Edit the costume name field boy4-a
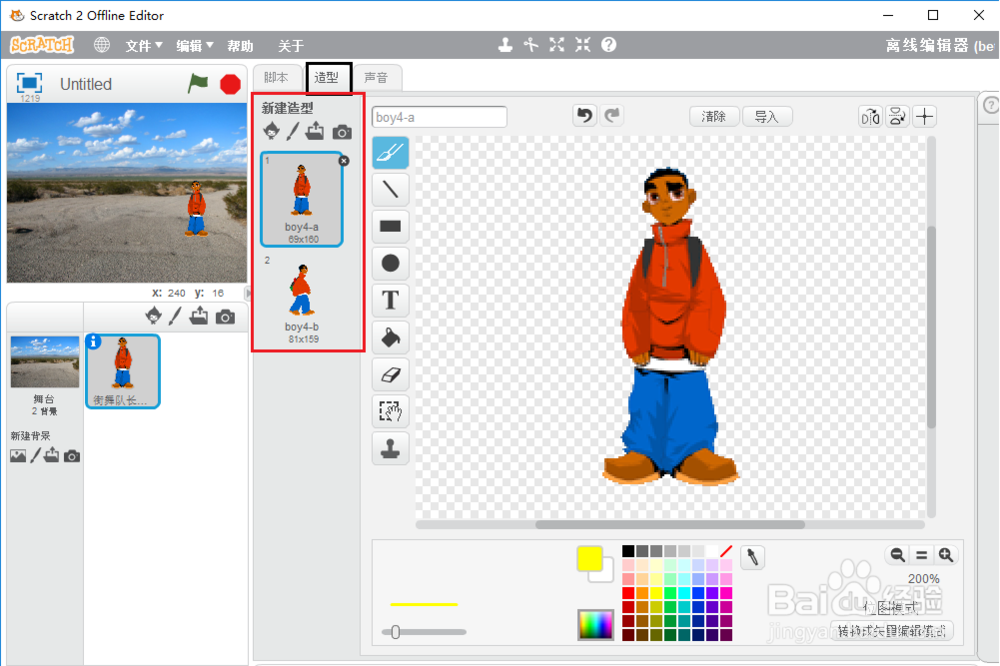Image resolution: width=1000 pixels, height=666 pixels. coord(439,117)
